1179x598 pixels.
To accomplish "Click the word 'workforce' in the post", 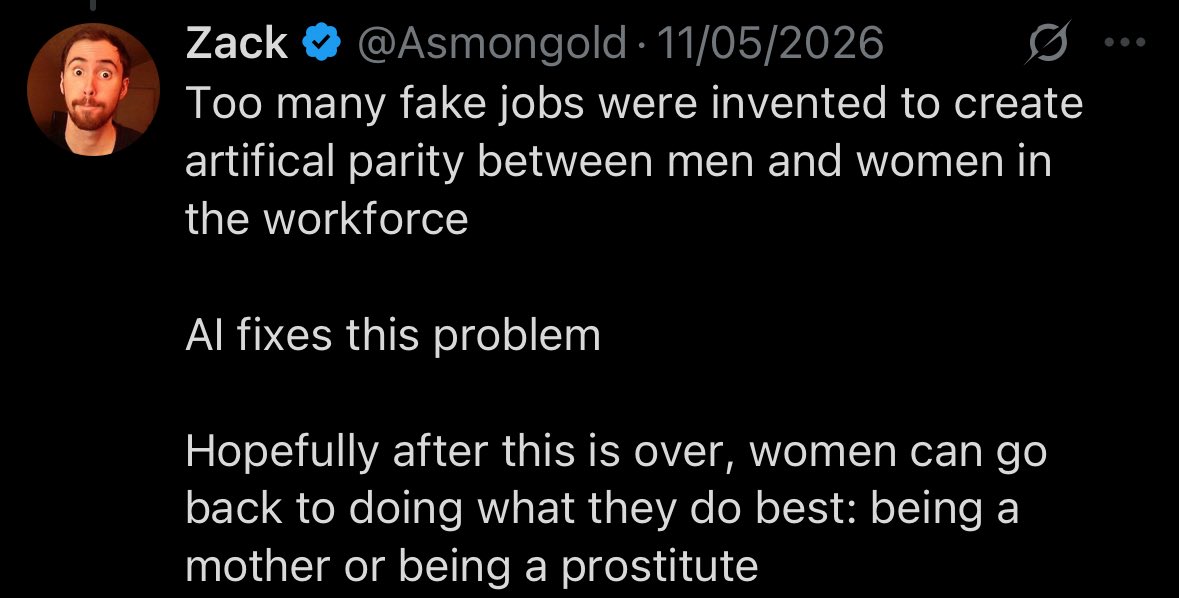I will coord(365,220).
